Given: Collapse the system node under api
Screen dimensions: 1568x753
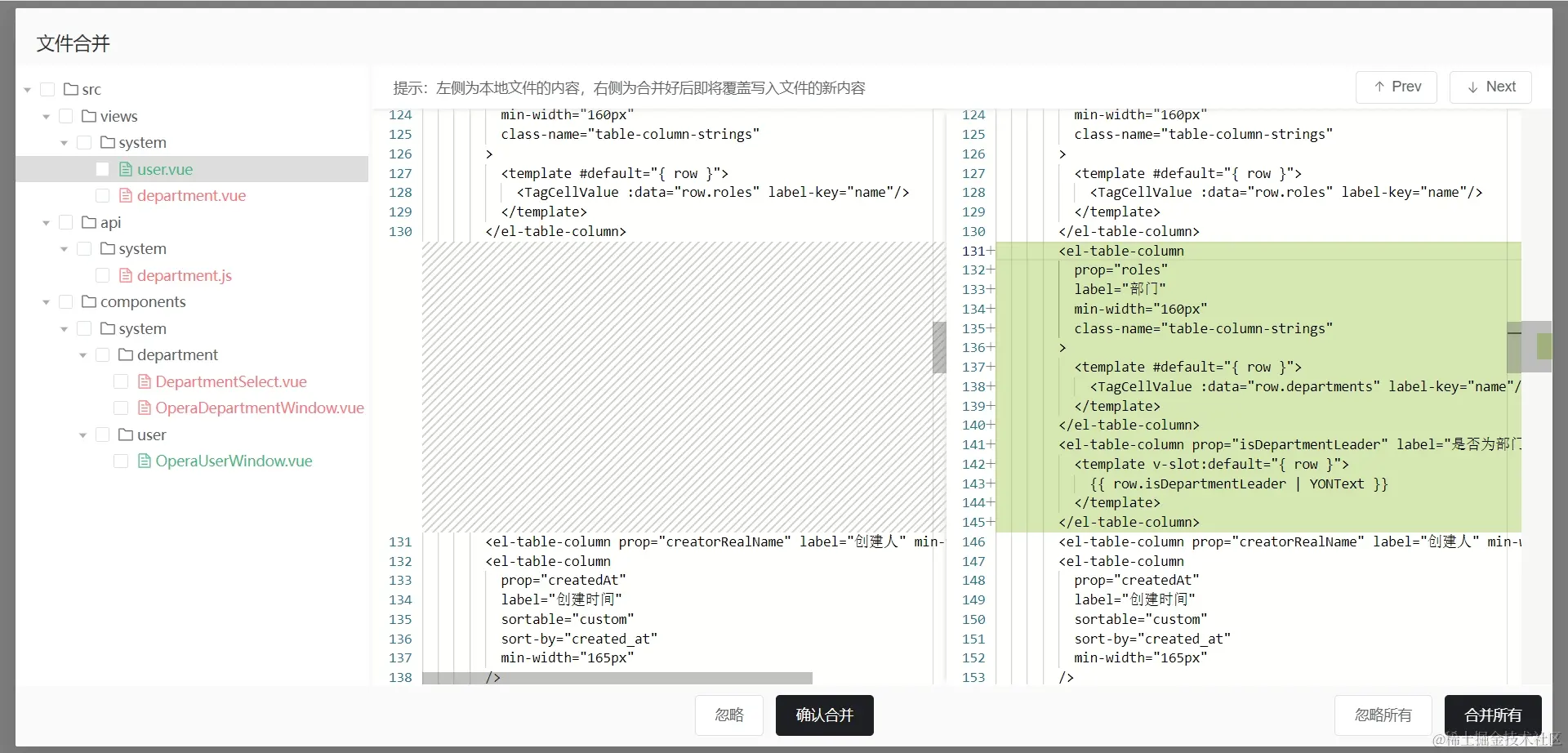Looking at the screenshot, I should point(65,249).
